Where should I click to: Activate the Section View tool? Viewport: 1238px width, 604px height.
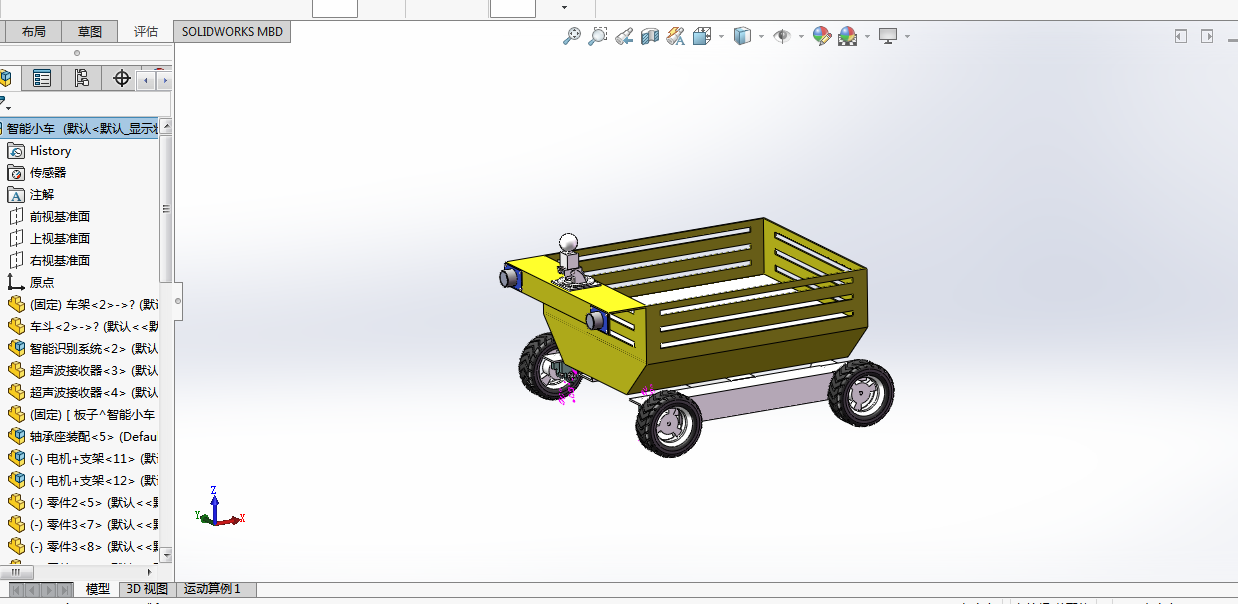650,36
